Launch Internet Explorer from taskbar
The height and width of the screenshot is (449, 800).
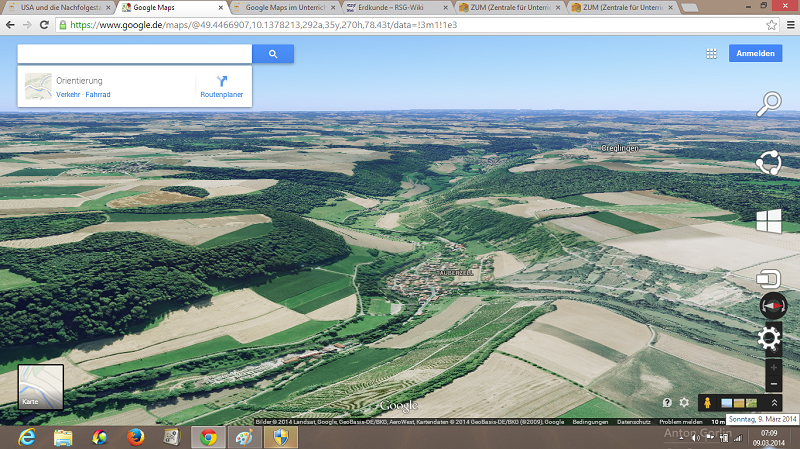27,437
